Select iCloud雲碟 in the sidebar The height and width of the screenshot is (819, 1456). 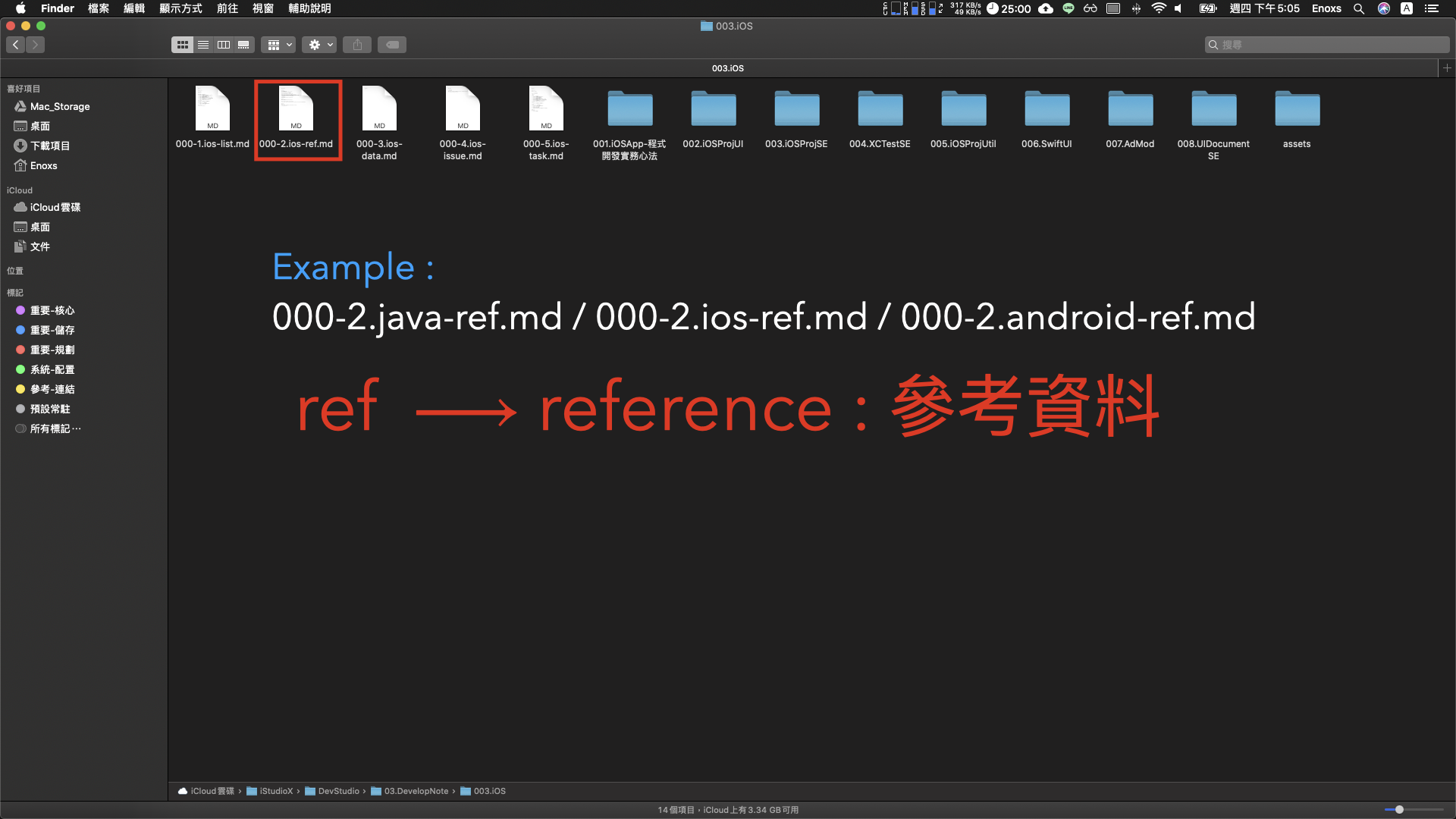[x=55, y=207]
